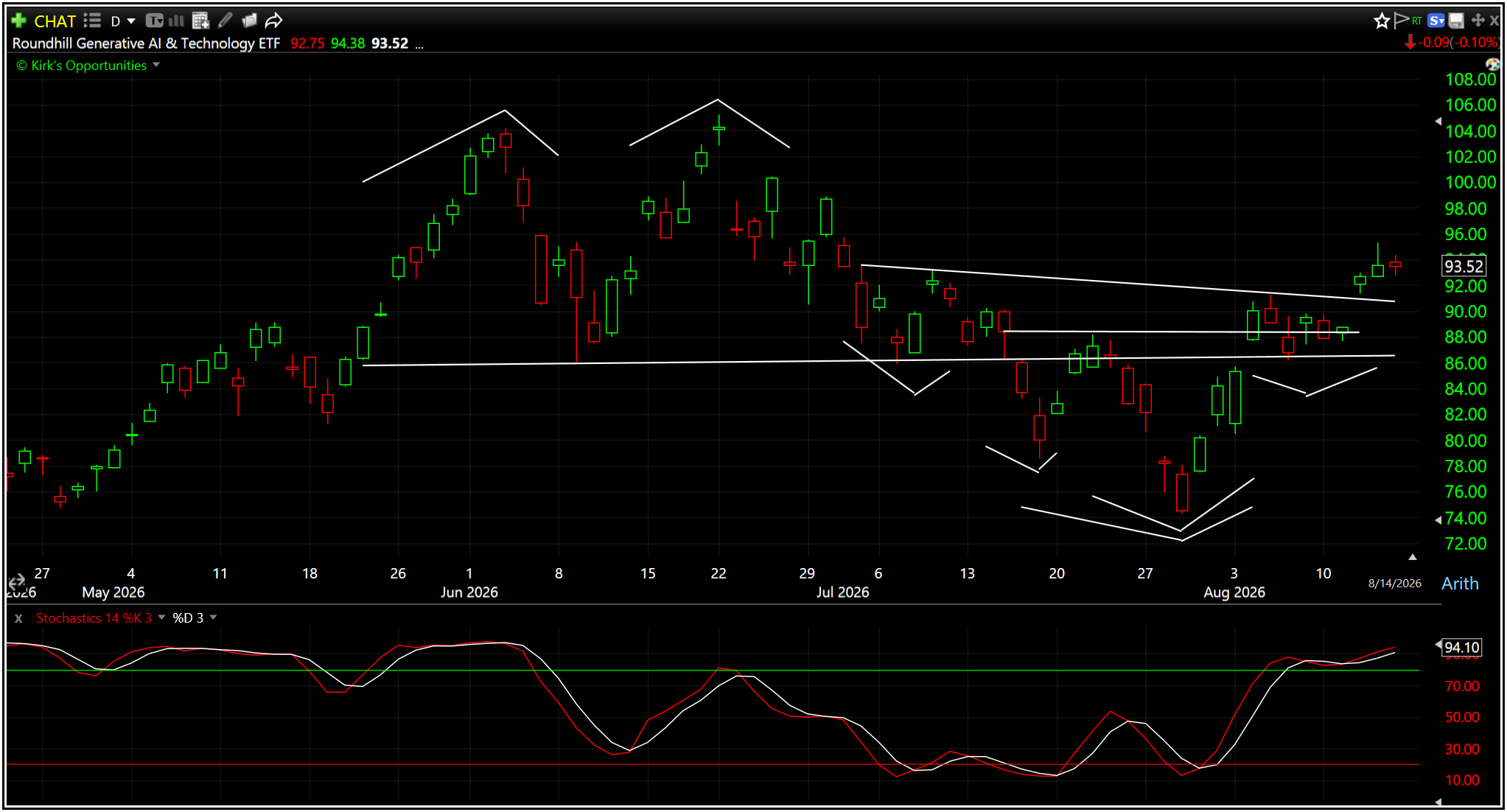Close the chart window with the X
The width and height of the screenshot is (1507, 812).
(1494, 21)
